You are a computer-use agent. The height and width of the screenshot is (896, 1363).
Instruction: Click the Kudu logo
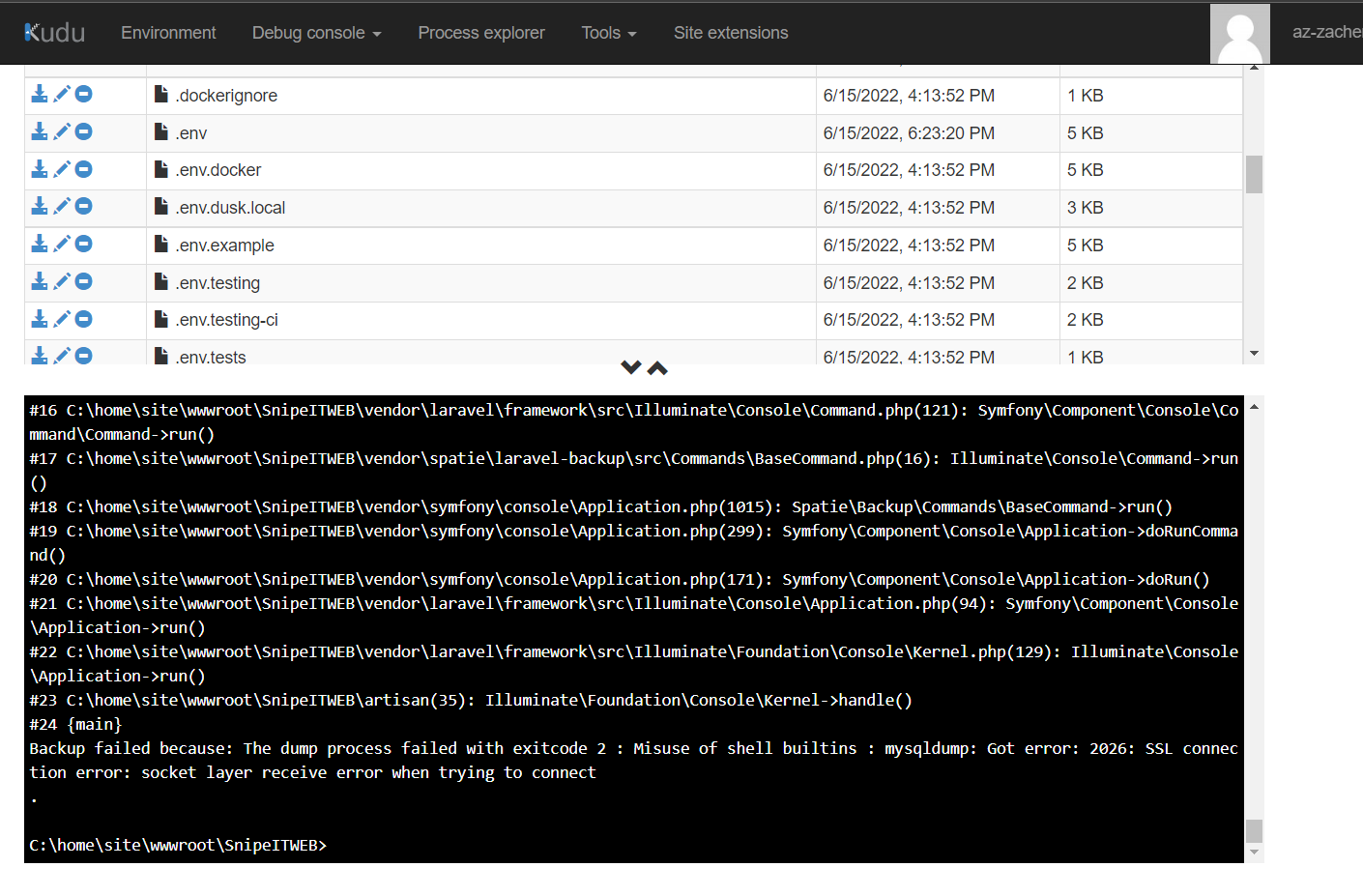point(54,32)
